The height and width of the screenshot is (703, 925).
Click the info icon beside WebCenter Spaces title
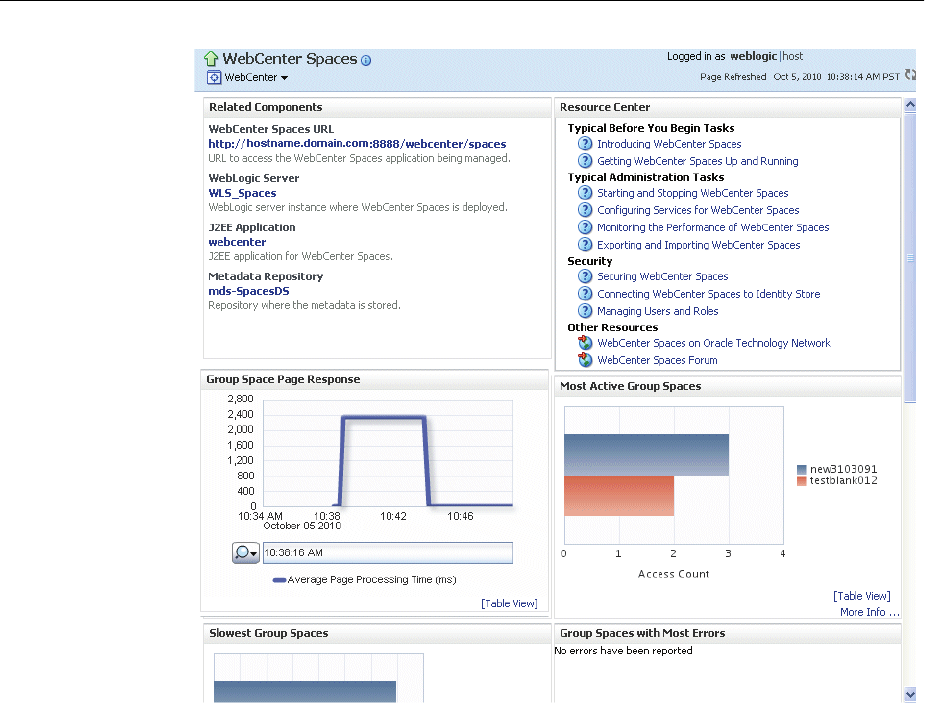[366, 60]
